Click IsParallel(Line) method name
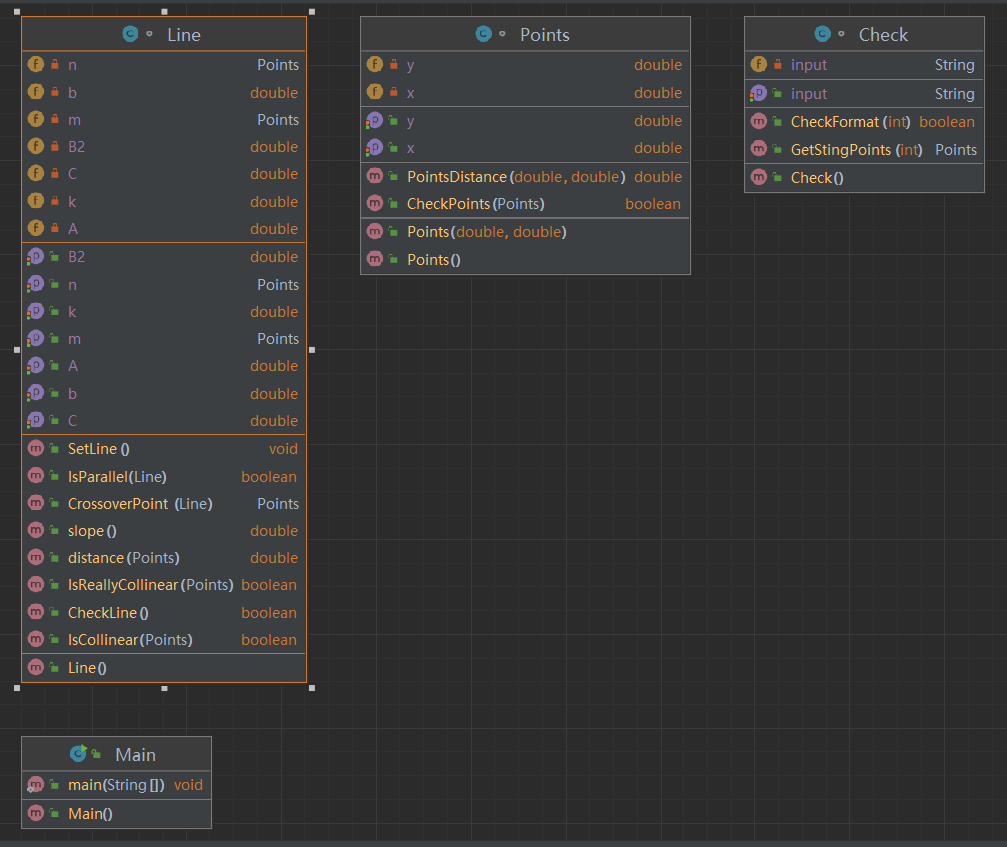Screen dimensions: 1007x847 point(118,476)
